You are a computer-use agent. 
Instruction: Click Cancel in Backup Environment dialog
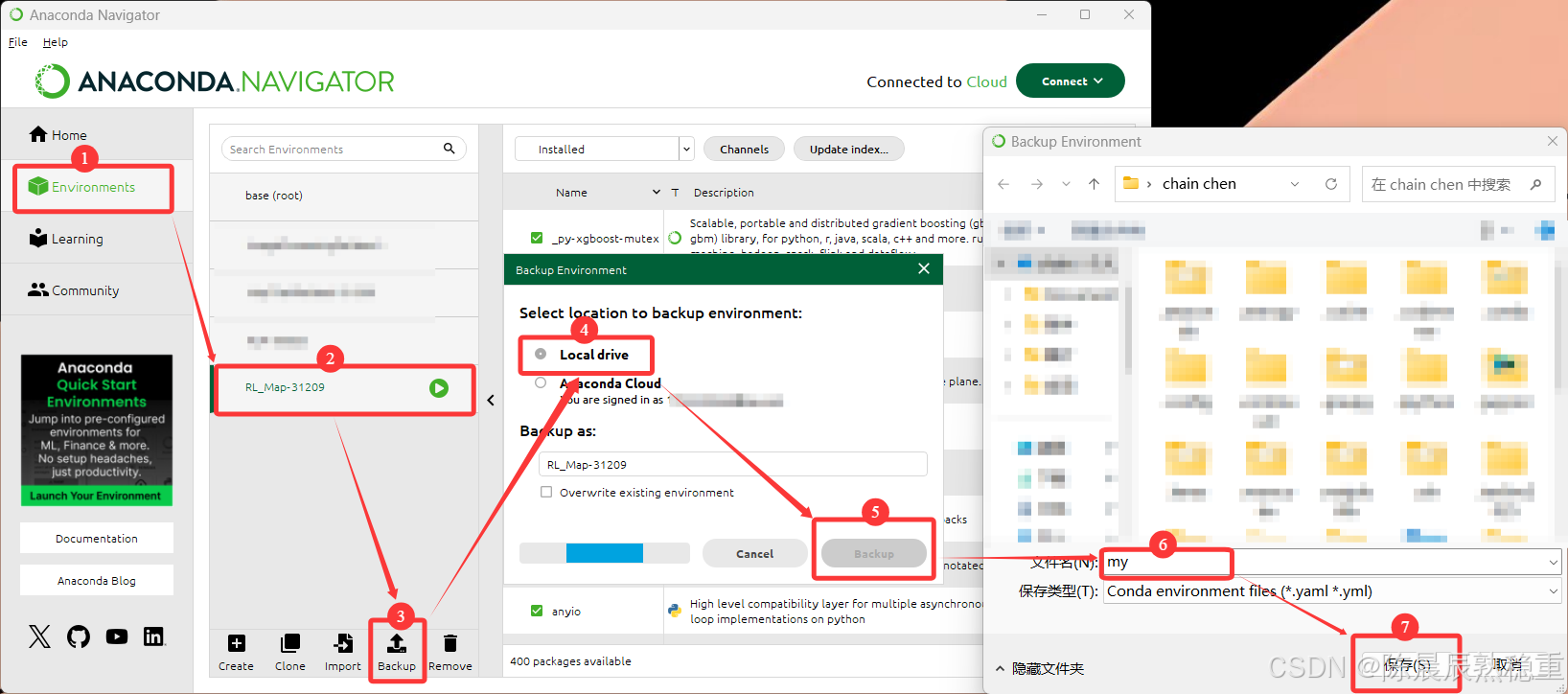point(754,553)
